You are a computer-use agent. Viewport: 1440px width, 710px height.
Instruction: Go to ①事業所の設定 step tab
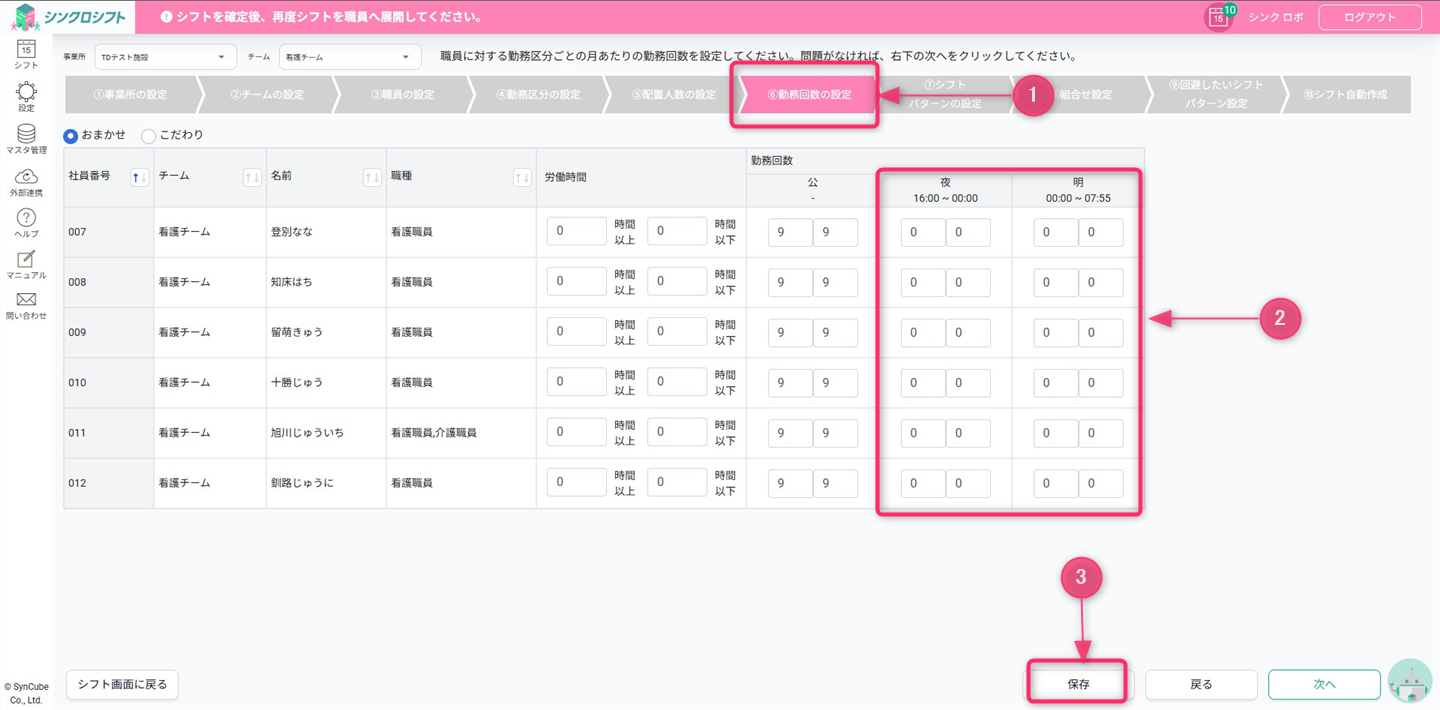pos(130,95)
